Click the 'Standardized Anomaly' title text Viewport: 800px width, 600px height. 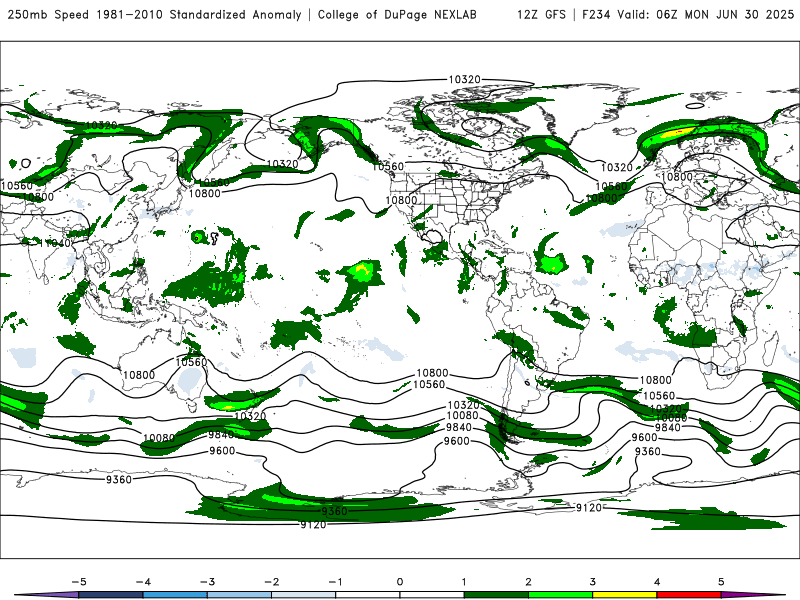235,14
